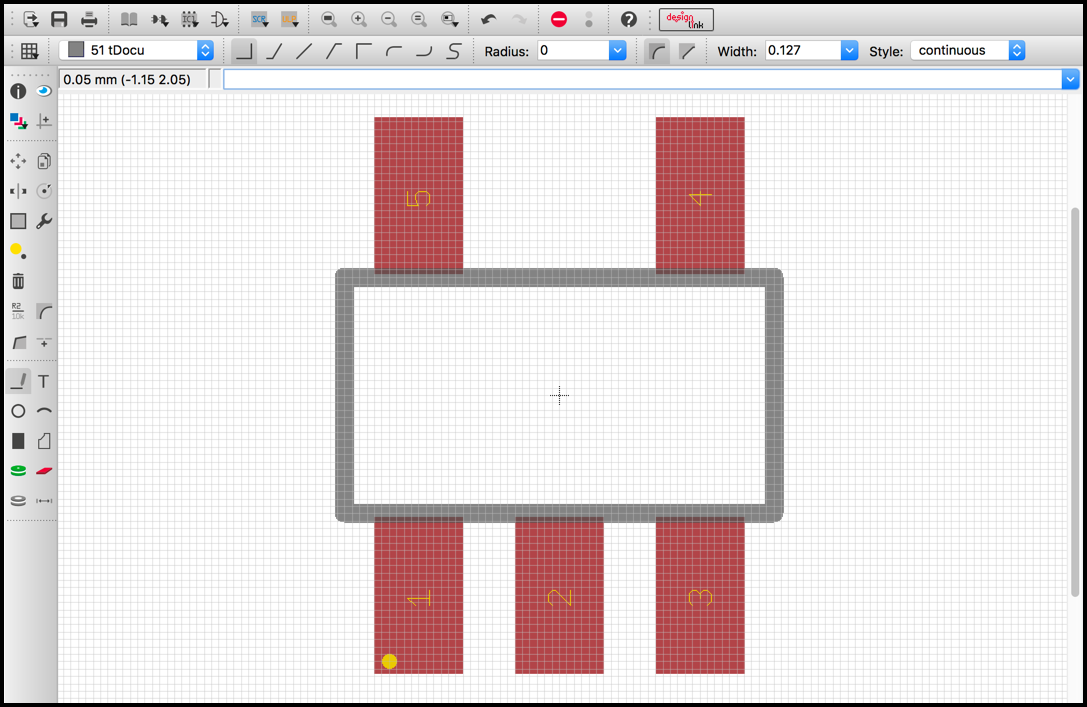
Task: Activate the Show eye tool
Action: 44,91
